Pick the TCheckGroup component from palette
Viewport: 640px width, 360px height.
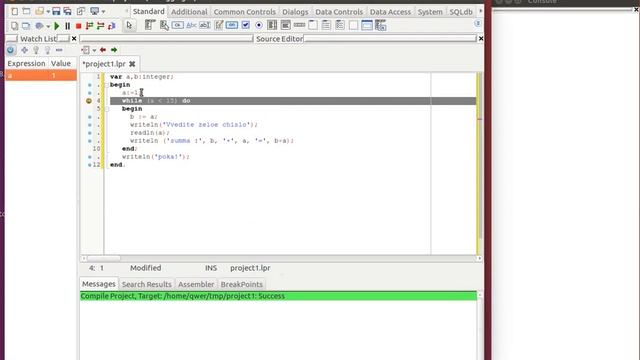[x=340, y=25]
